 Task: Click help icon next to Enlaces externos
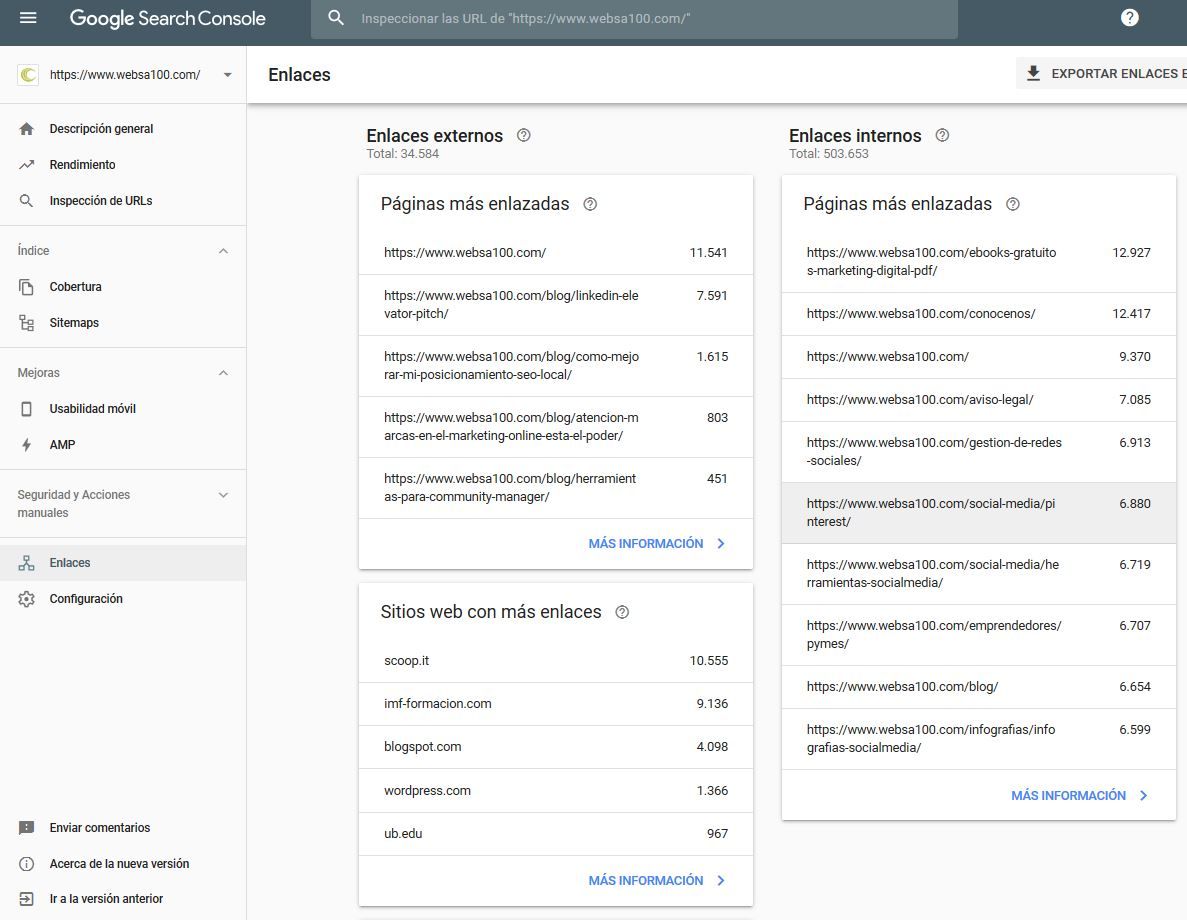click(523, 136)
